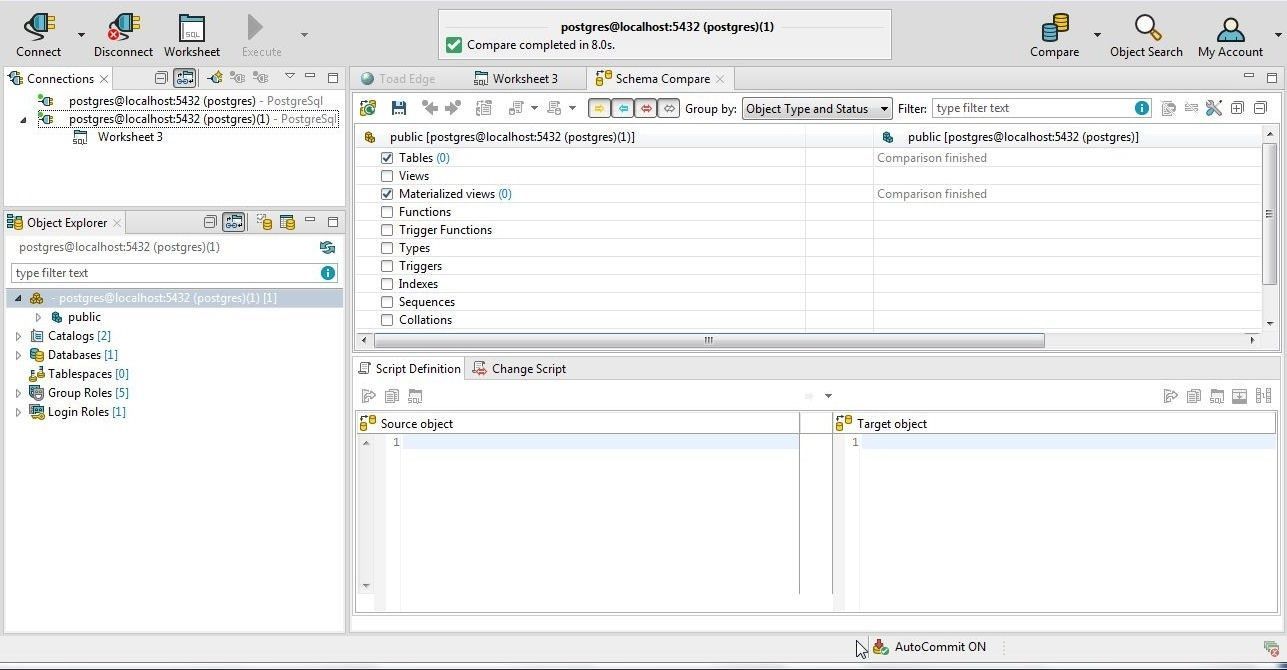1287x670 pixels.
Task: Check the Triggers checkbox
Action: pos(387,266)
